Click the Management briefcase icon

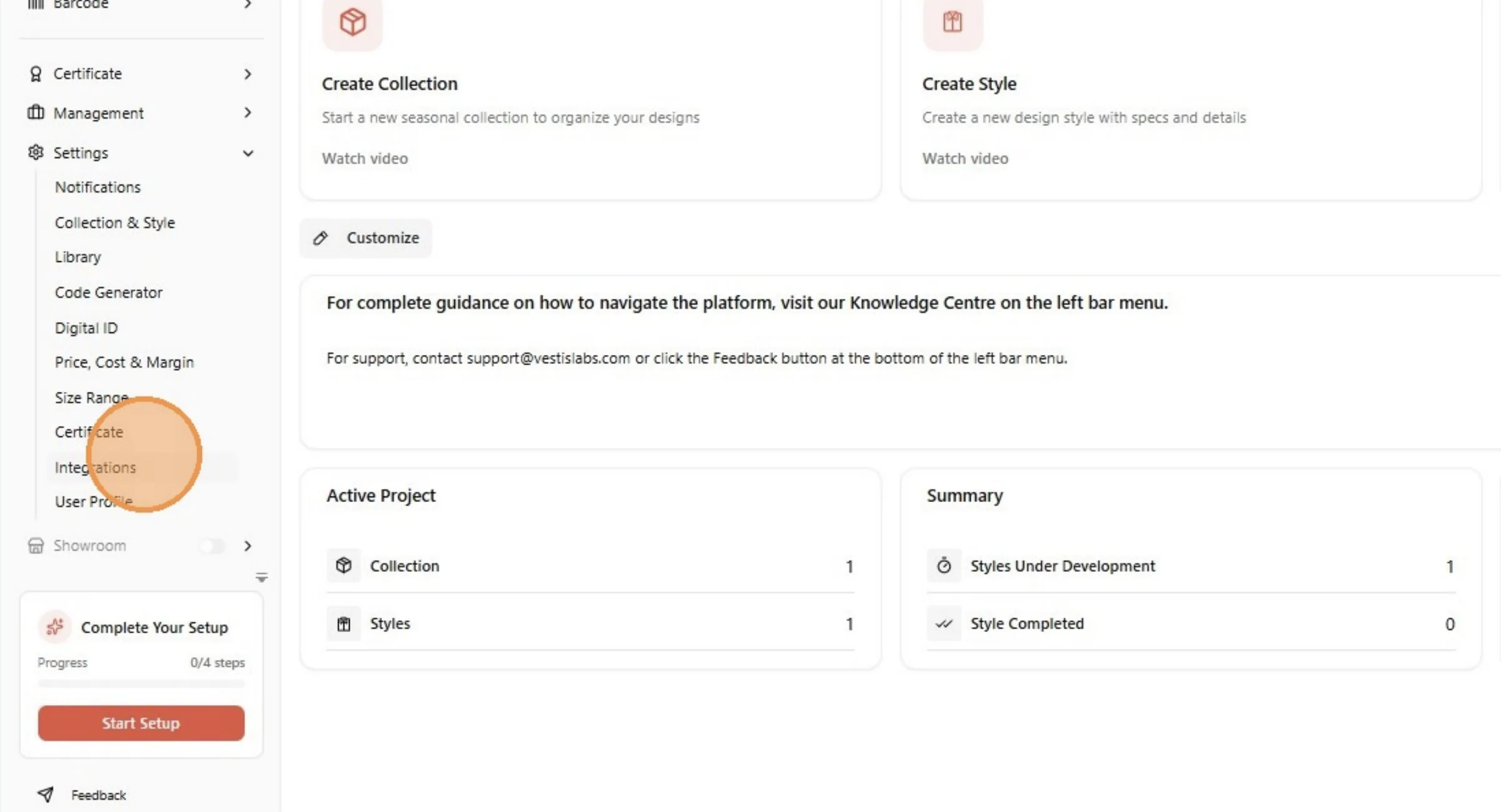pos(36,113)
